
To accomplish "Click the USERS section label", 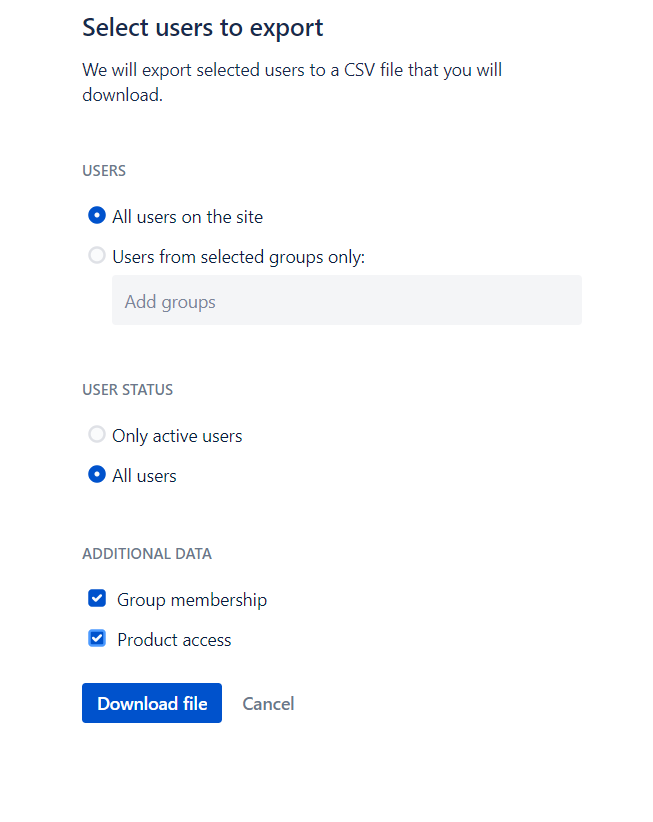I will pyautogui.click(x=103, y=170).
